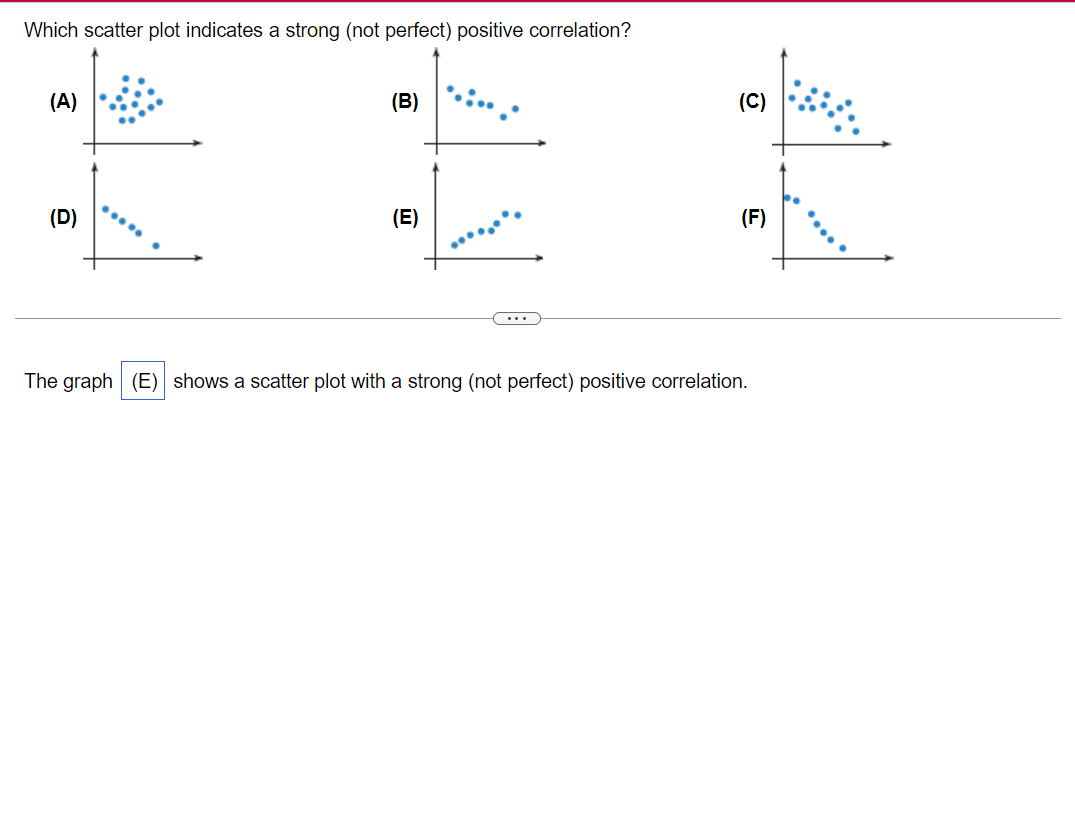Screen dimensions: 1075x820
Task: Select scatter plot (B)
Action: pyautogui.click(x=485, y=100)
